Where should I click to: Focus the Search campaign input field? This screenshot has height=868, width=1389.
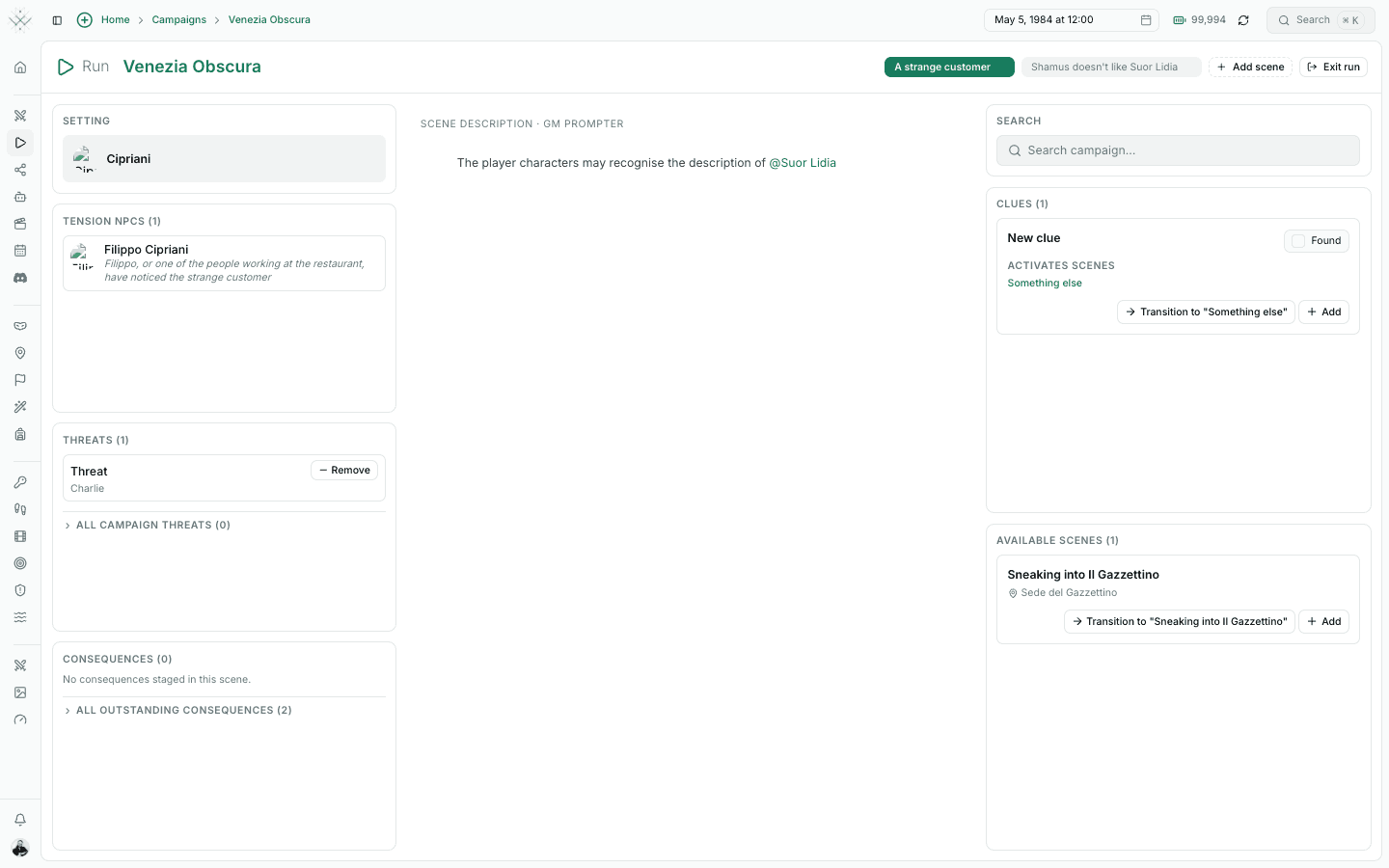(1178, 150)
